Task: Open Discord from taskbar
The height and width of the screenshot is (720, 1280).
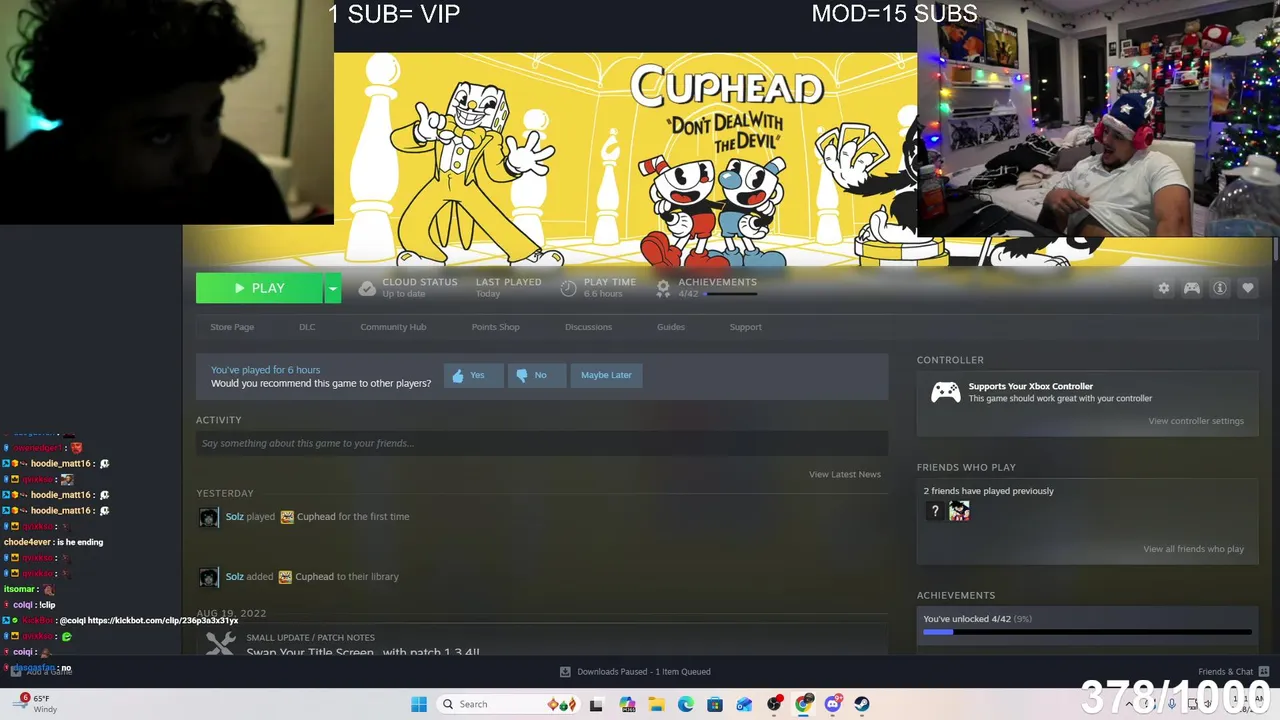Action: coord(833,704)
